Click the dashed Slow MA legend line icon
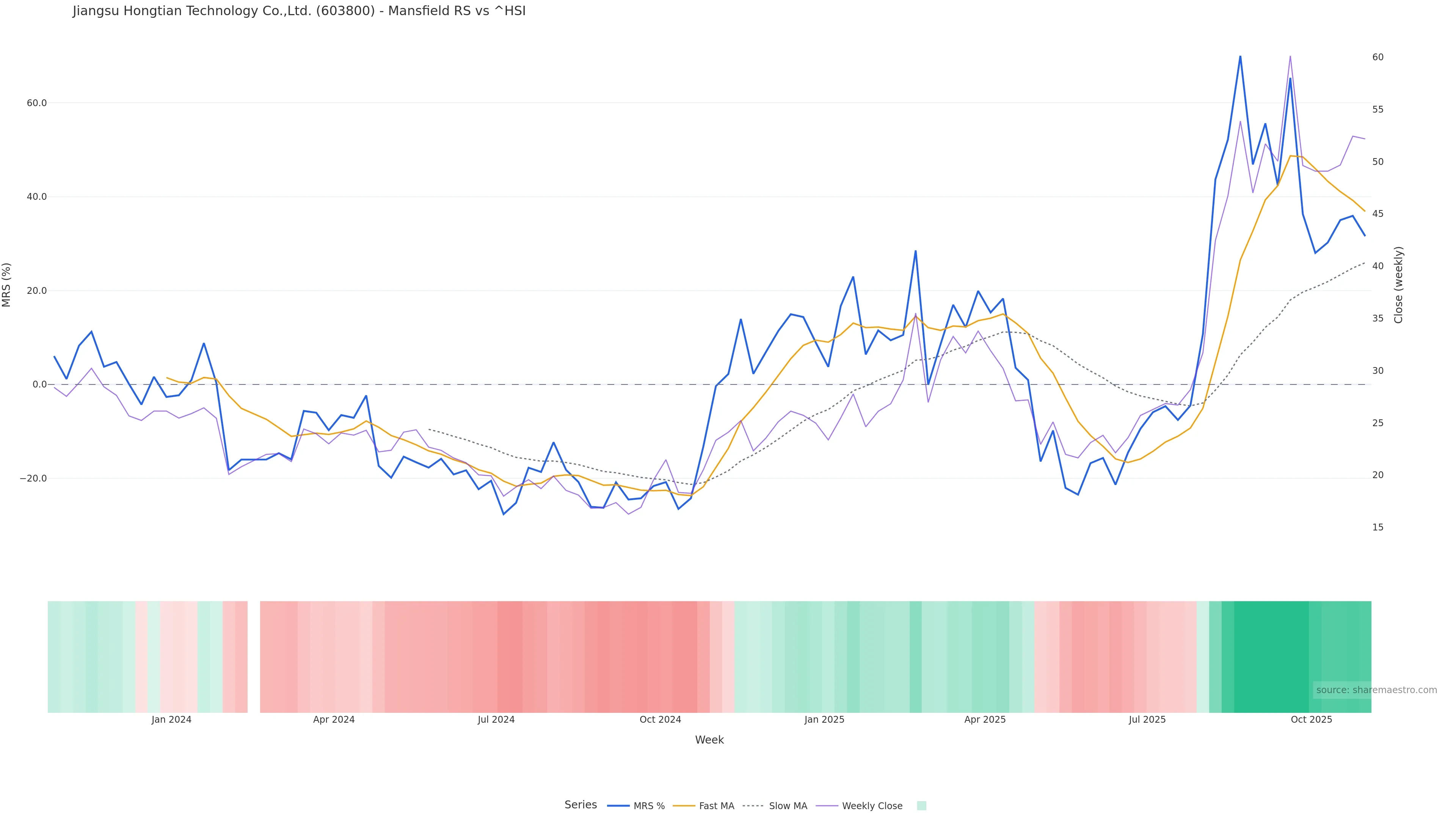Image resolution: width=1456 pixels, height=819 pixels. (x=753, y=806)
